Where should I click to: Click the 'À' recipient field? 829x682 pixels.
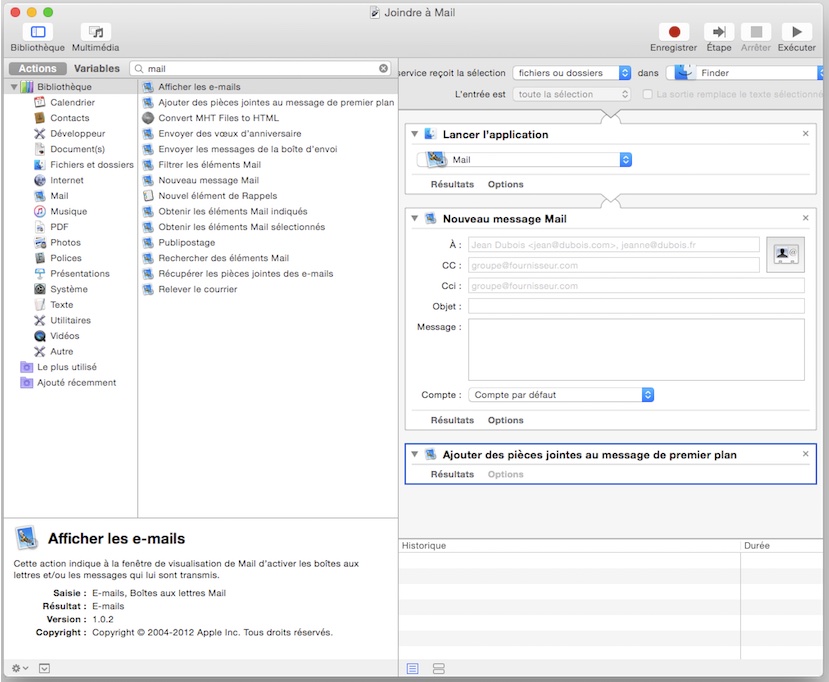point(614,245)
